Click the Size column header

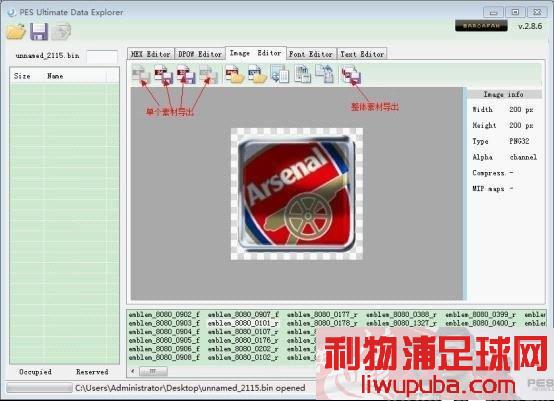pos(22,76)
